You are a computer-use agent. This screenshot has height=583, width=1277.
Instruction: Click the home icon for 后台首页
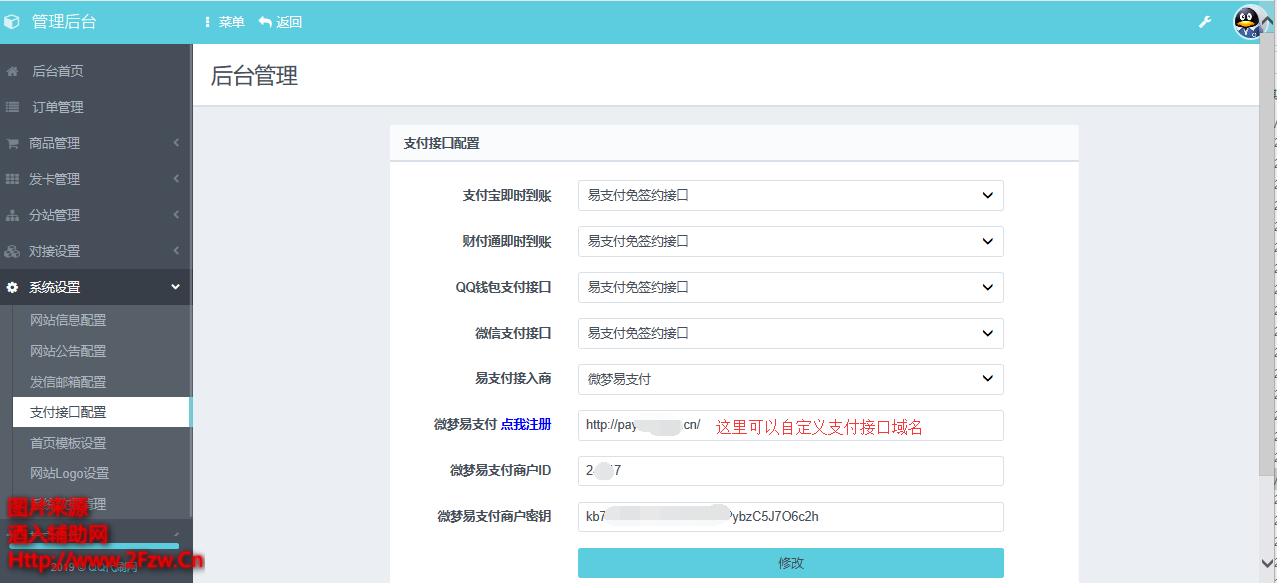pyautogui.click(x=13, y=72)
